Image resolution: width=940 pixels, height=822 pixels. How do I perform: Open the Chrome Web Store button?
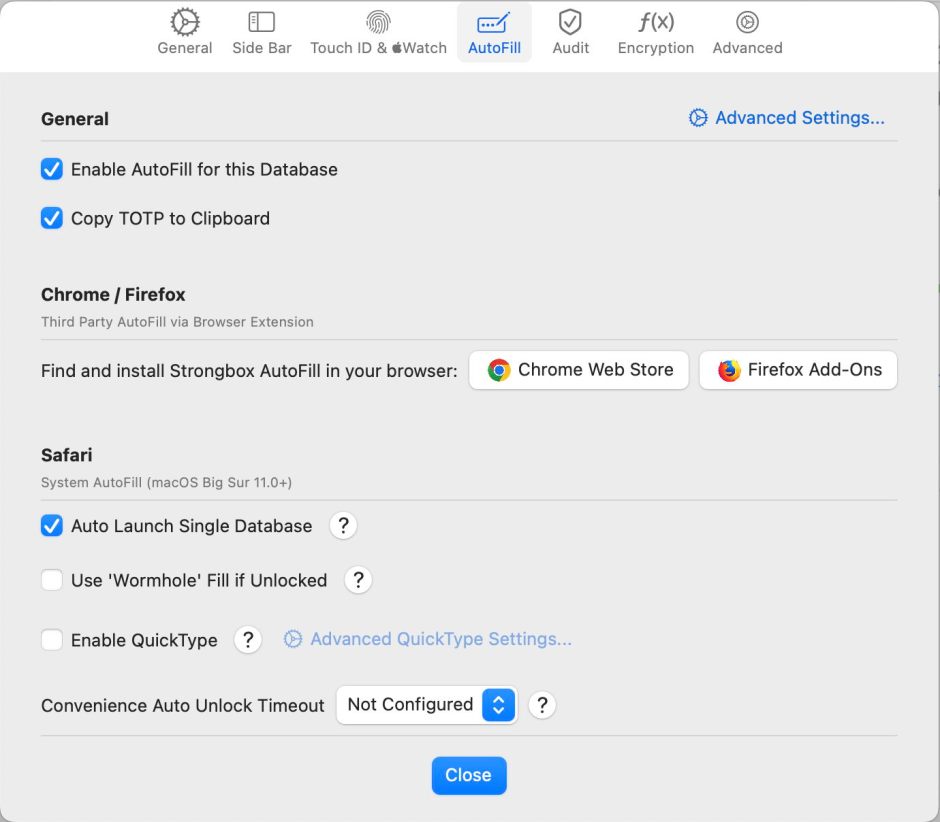[579, 370]
